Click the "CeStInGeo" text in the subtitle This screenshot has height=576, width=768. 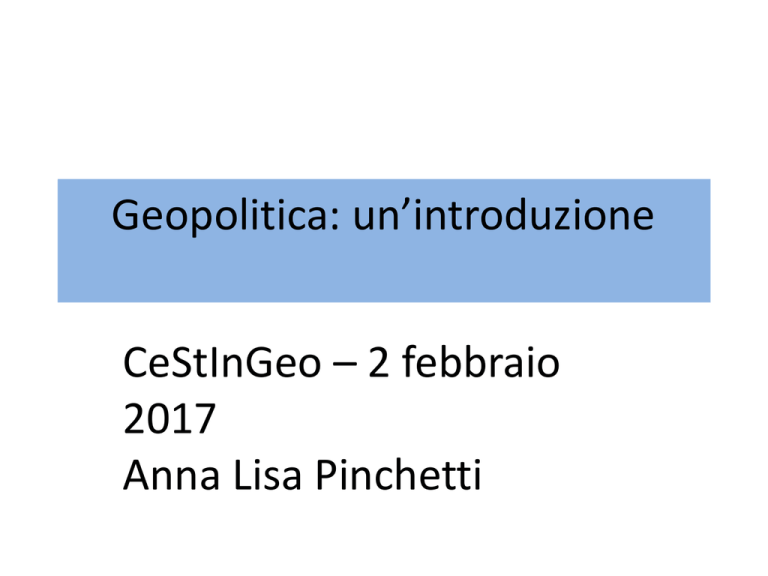222,363
